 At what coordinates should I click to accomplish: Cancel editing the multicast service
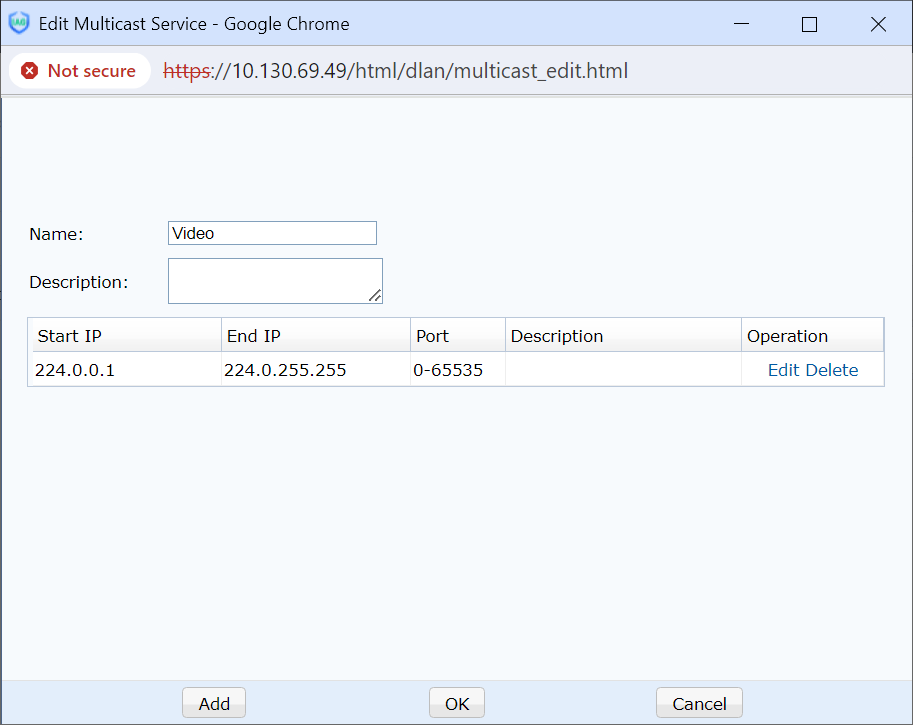coord(699,703)
